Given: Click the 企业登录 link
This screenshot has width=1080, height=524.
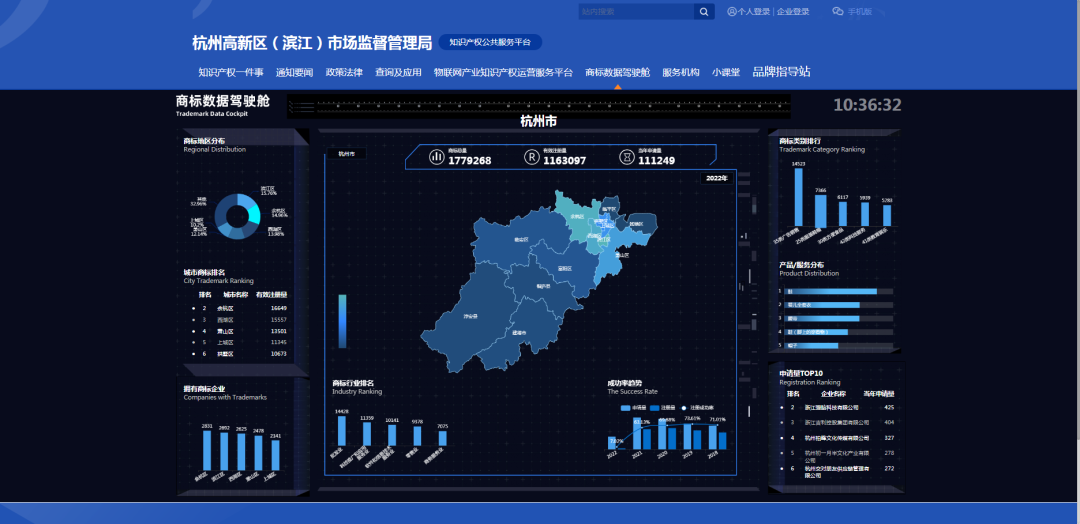Looking at the screenshot, I should [x=793, y=12].
